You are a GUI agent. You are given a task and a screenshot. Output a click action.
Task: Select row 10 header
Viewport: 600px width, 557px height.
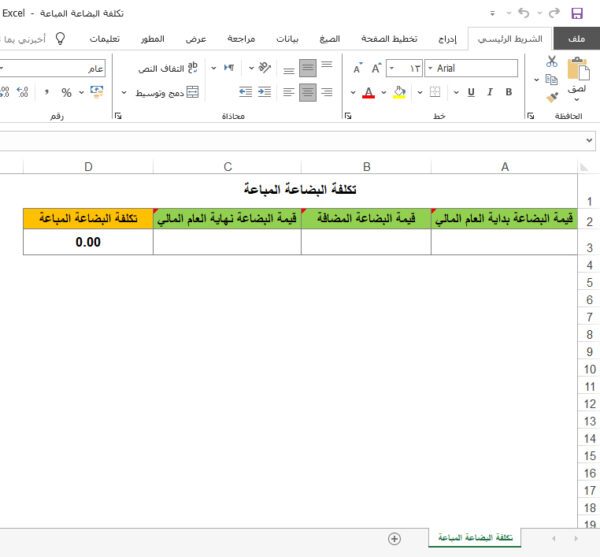pos(589,369)
